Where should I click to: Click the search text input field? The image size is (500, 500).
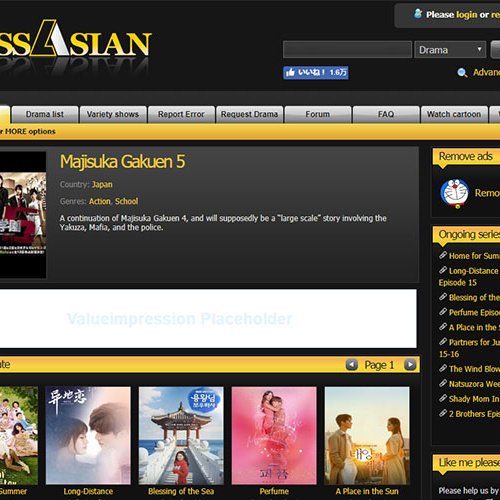tap(347, 50)
